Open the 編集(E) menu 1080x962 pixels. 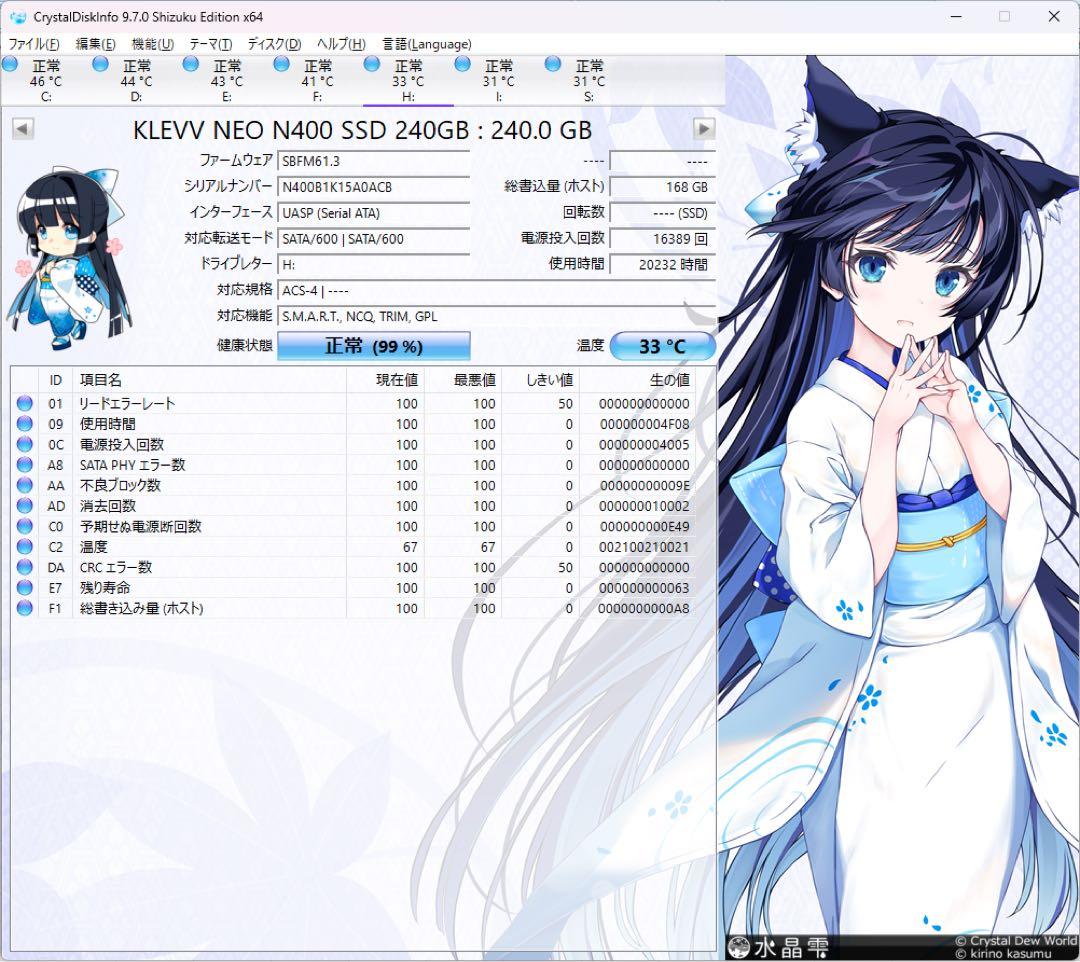(x=95, y=44)
